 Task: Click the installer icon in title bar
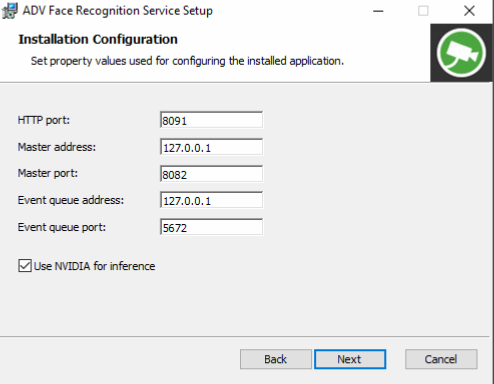pos(9,11)
